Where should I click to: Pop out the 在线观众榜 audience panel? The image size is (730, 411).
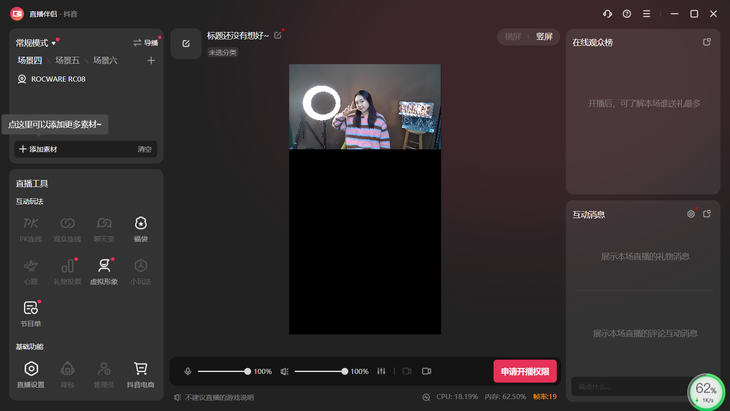[x=707, y=42]
